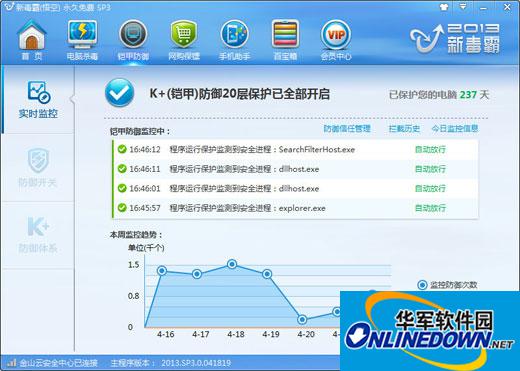Click the 4-18 chart data point
Image resolution: width=520 pixels, height=371 pixels.
click(x=232, y=264)
